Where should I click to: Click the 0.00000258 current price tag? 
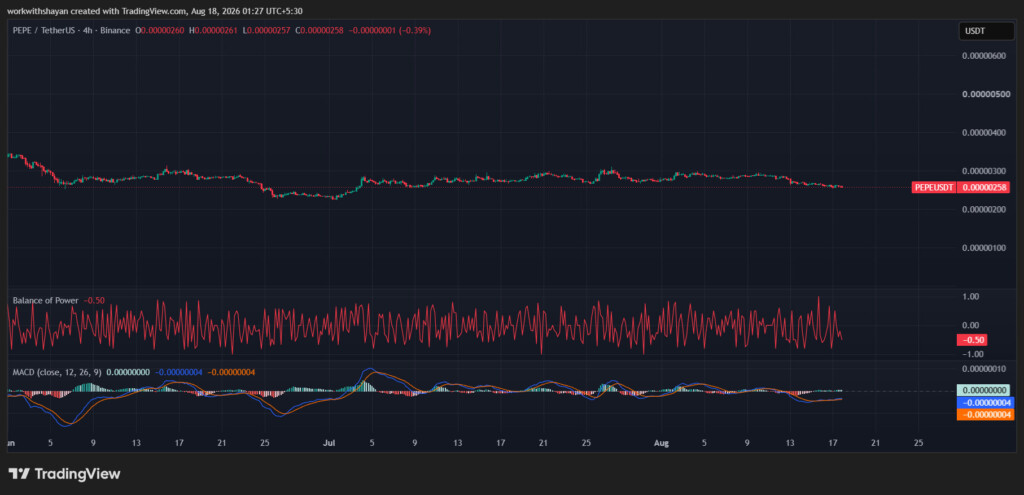[986, 187]
